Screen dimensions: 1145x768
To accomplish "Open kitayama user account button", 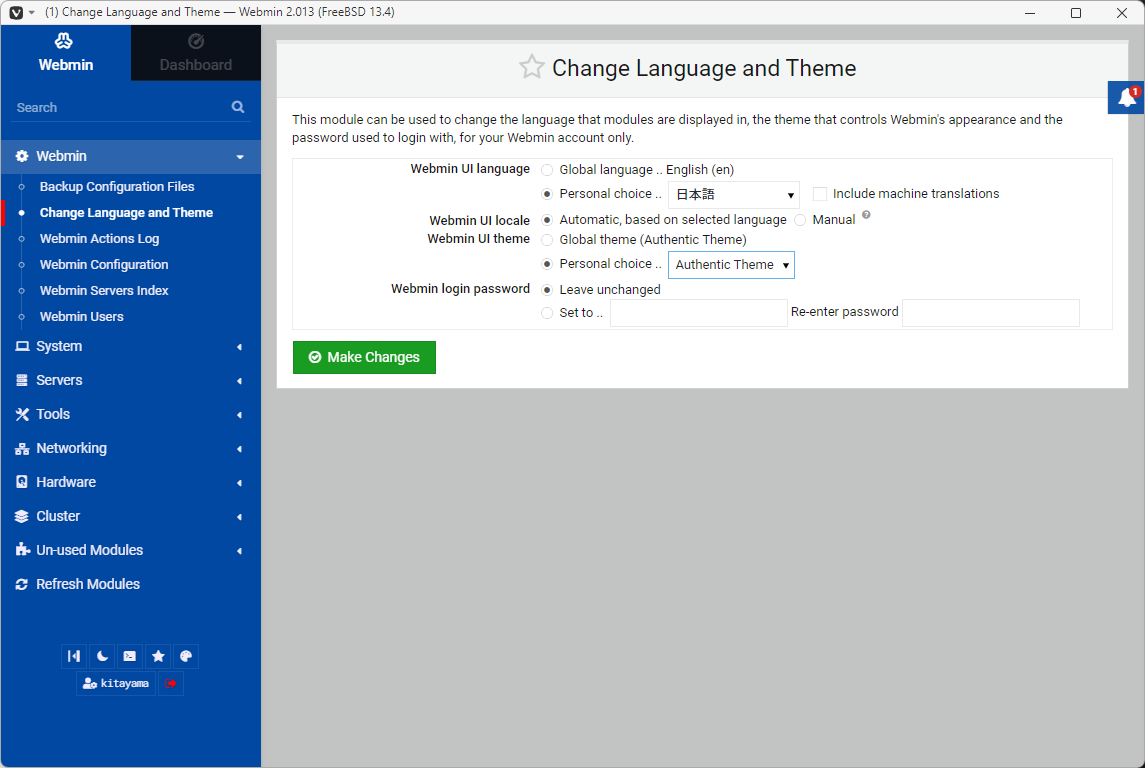I will click(x=116, y=683).
